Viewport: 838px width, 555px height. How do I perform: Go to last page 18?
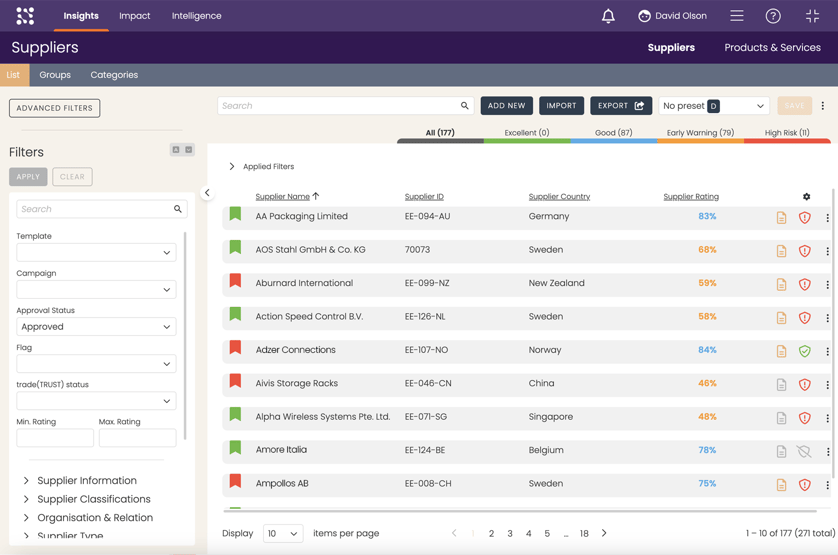(x=584, y=534)
